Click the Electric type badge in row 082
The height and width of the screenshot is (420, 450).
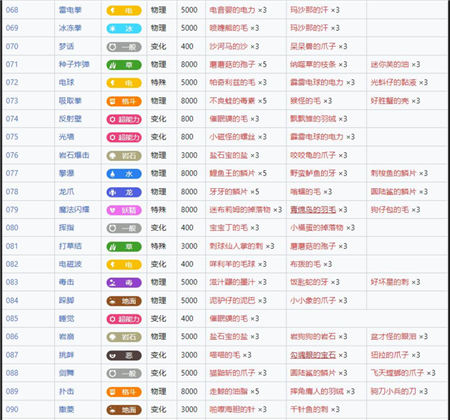[124, 264]
